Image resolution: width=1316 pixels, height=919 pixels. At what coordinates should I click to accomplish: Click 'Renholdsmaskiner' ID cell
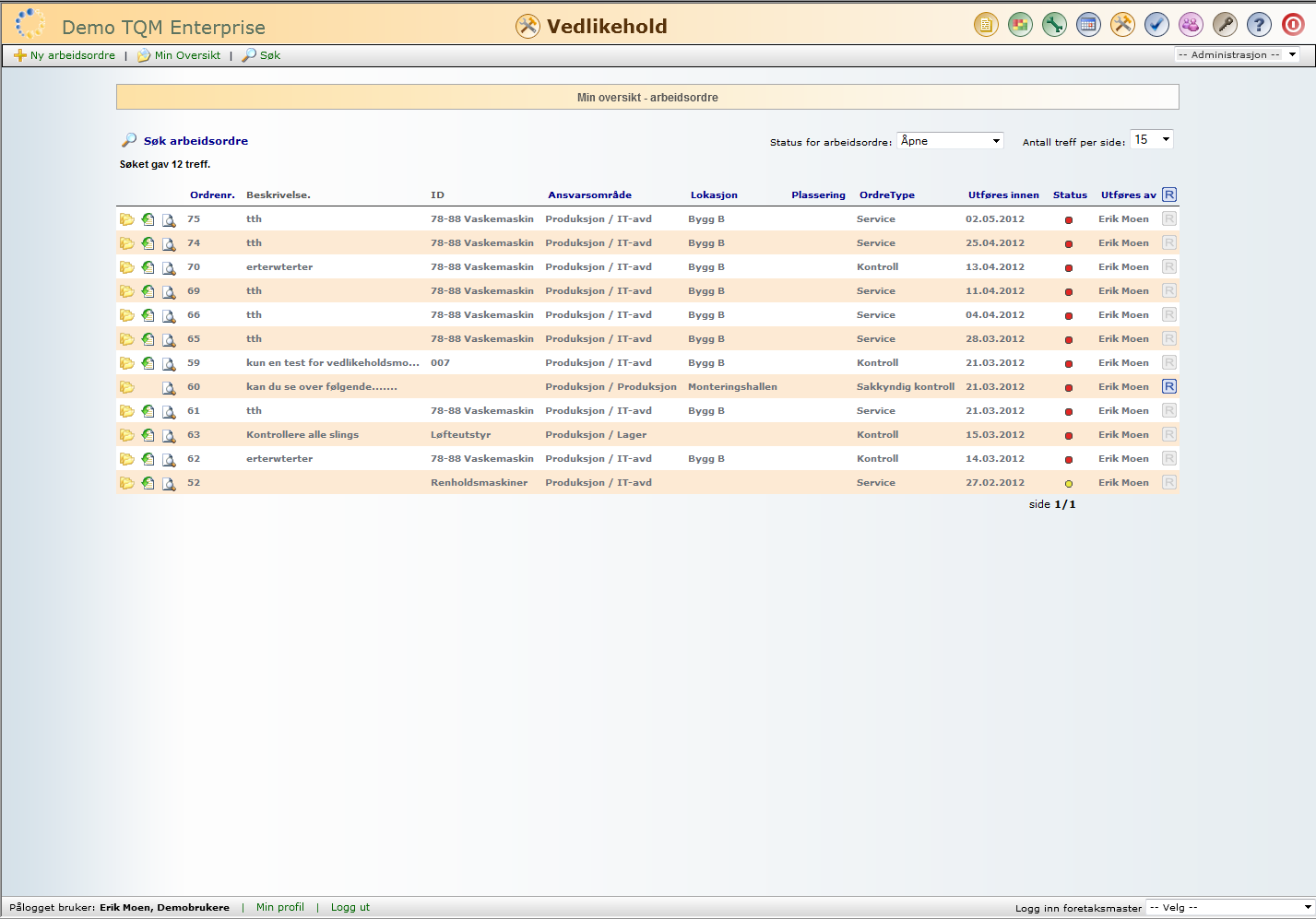coord(480,483)
